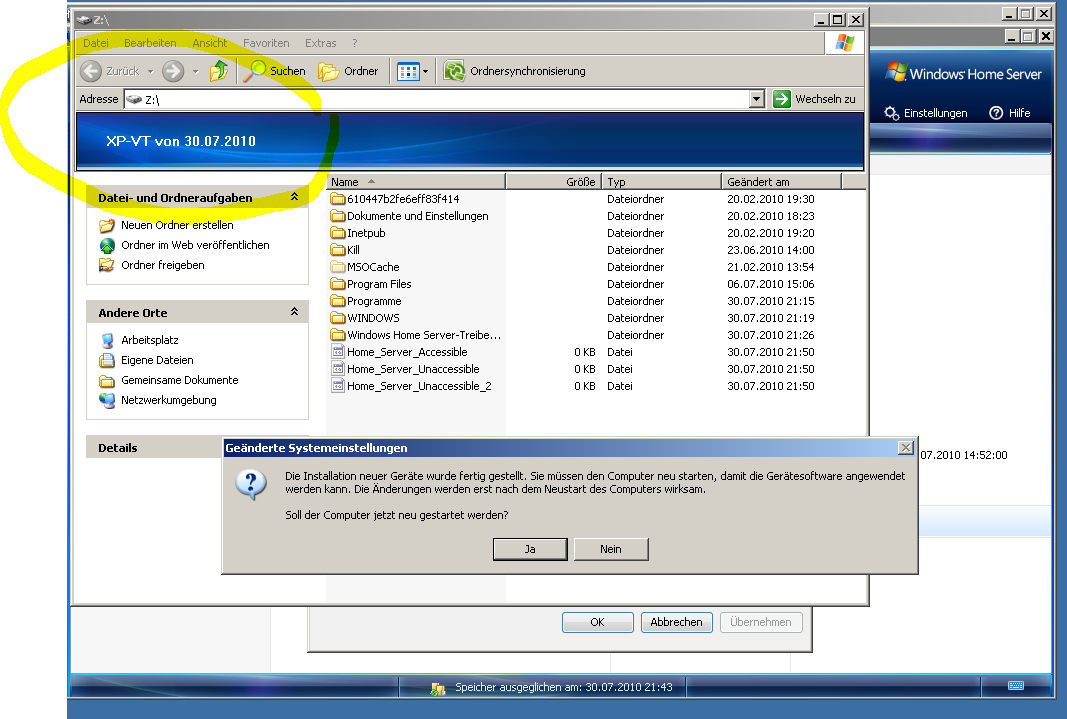The image size is (1067, 719).
Task: Open the views dropdown arrow
Action: pyautogui.click(x=425, y=71)
